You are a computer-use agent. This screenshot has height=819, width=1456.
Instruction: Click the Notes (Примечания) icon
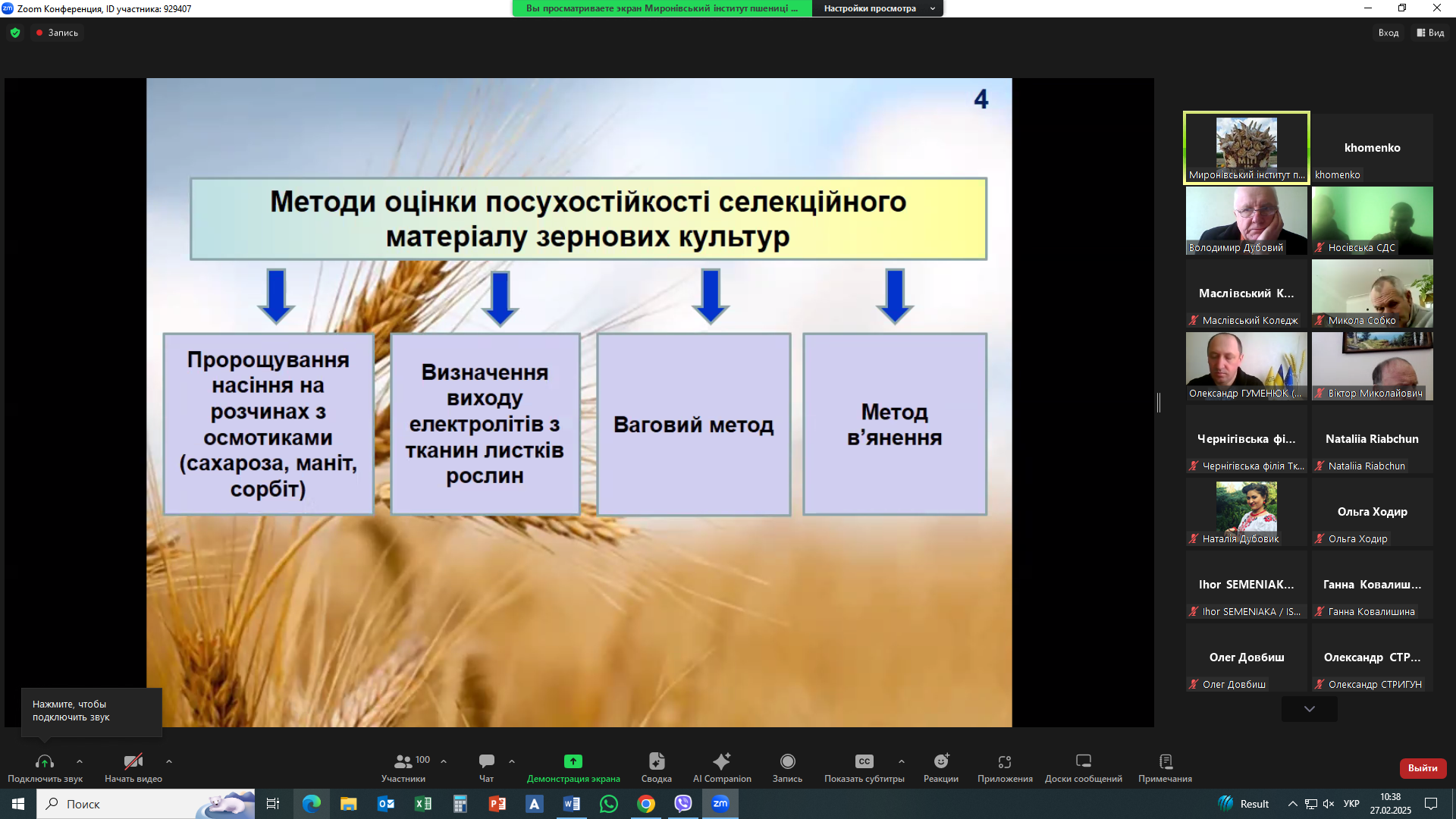(1165, 761)
